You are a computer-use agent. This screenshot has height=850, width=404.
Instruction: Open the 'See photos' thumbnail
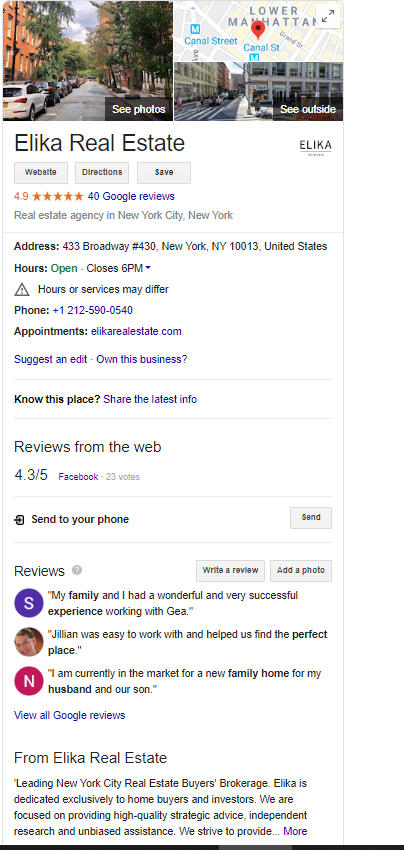[x=88, y=60]
